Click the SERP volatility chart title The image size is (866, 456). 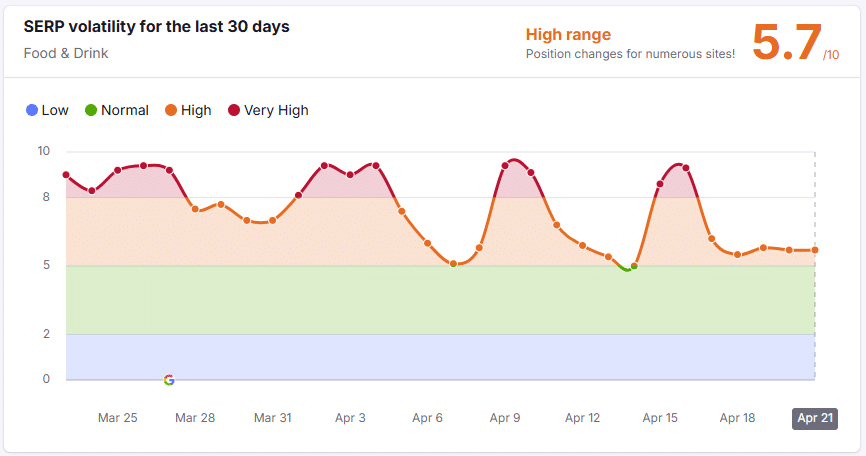[157, 27]
